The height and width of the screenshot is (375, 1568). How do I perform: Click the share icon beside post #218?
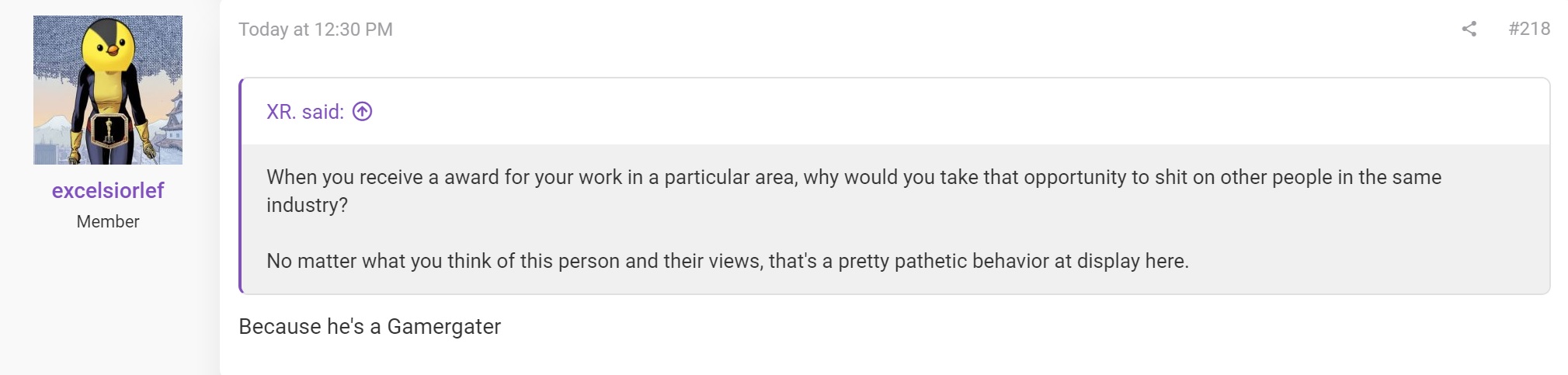tap(1469, 30)
